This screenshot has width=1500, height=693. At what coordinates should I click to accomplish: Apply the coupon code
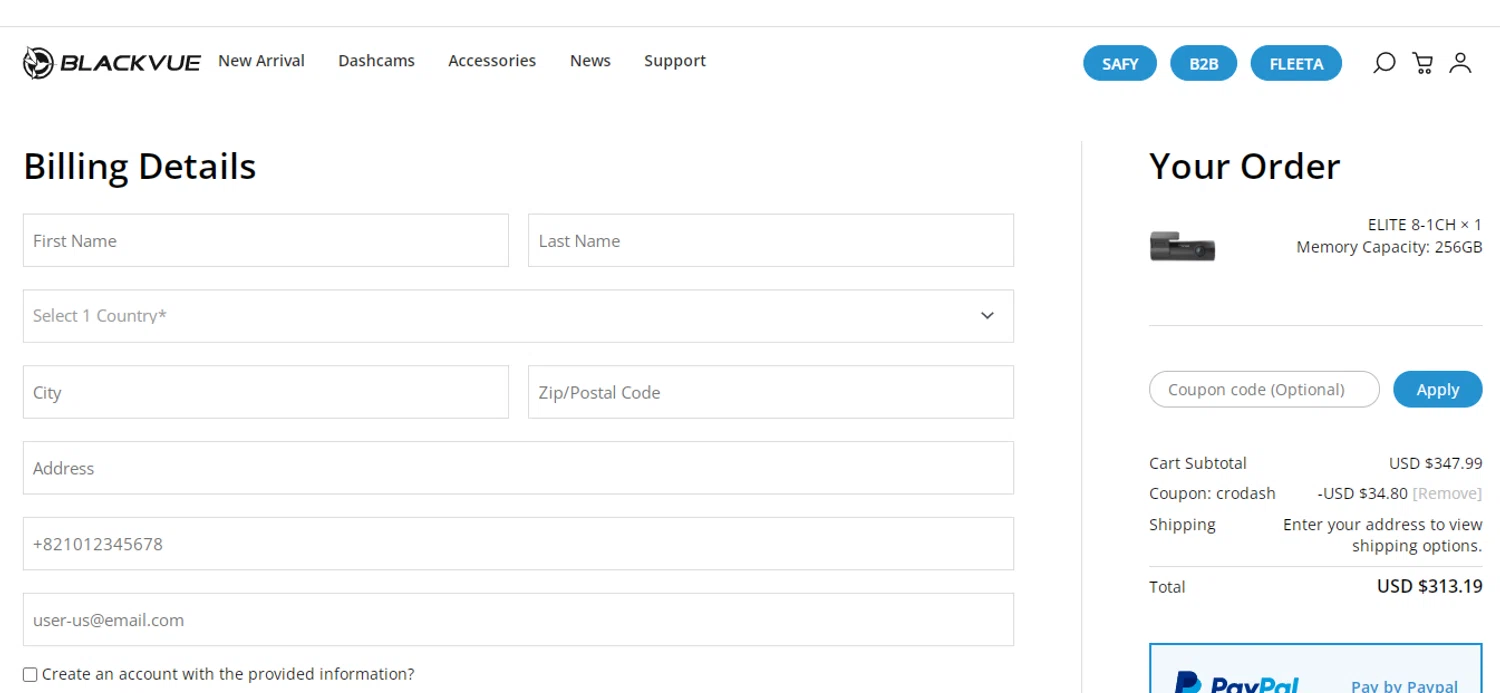click(x=1437, y=389)
